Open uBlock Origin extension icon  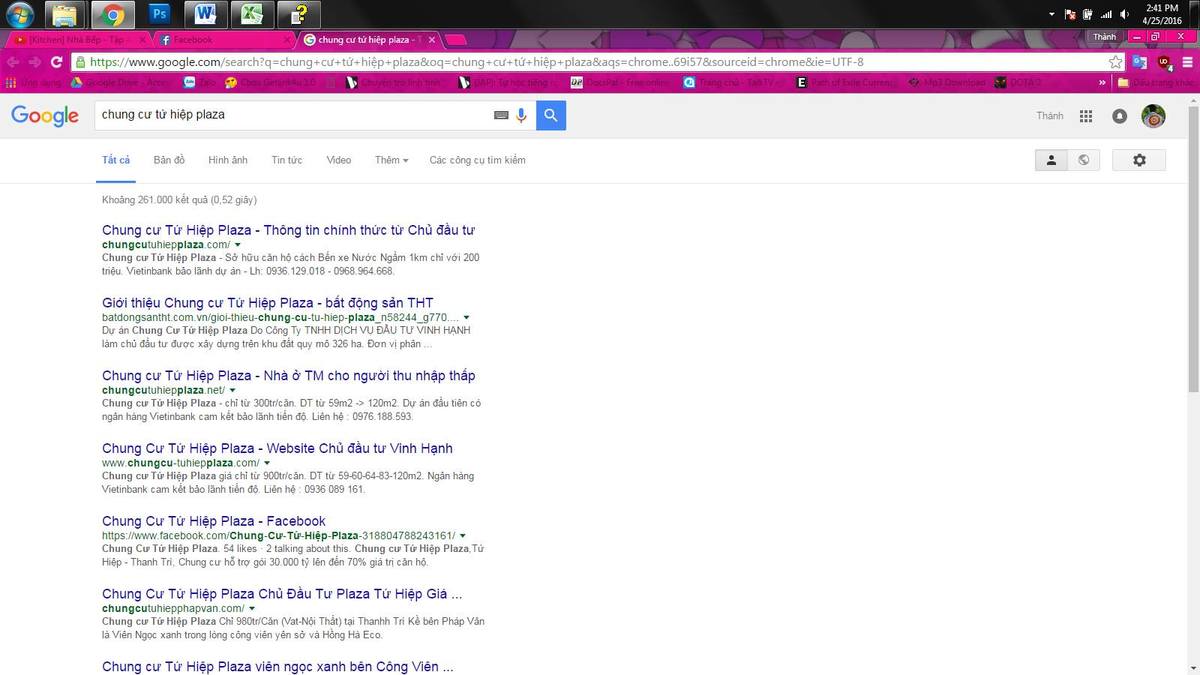tap(1164, 62)
